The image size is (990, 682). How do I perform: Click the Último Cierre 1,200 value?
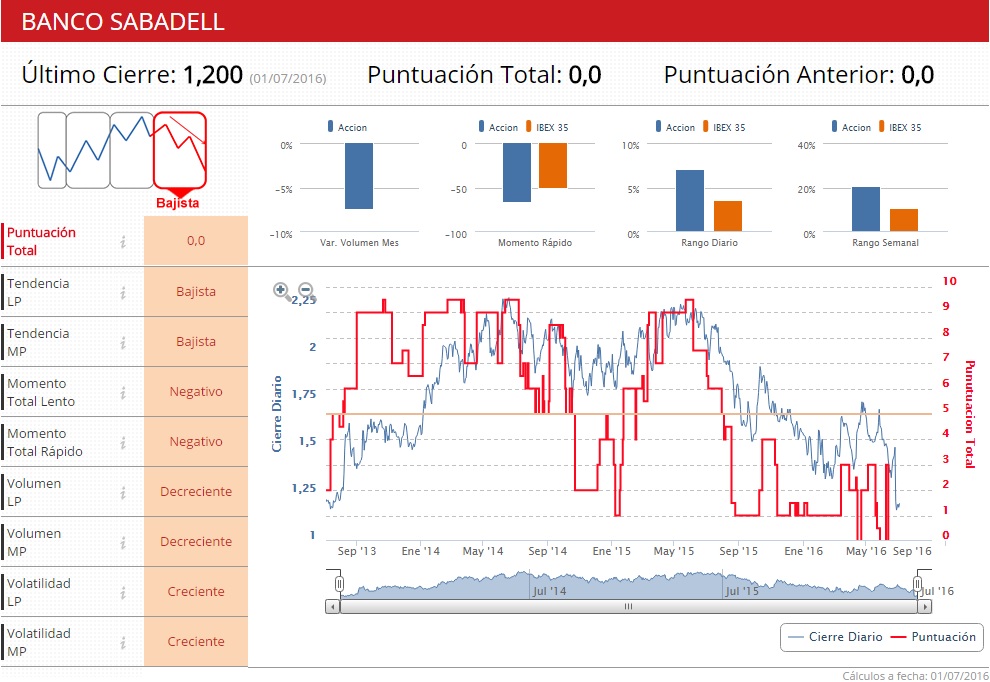pos(213,75)
